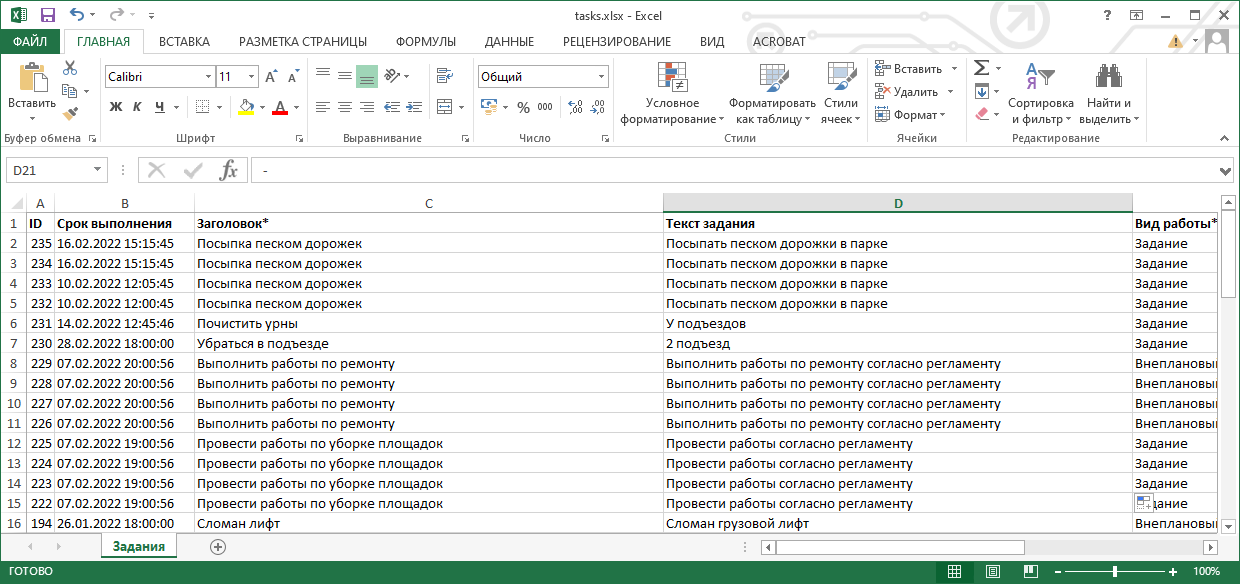Viewport: 1240px width, 584px height.
Task: Toggle italic formatting with the К button
Action: 138,107
